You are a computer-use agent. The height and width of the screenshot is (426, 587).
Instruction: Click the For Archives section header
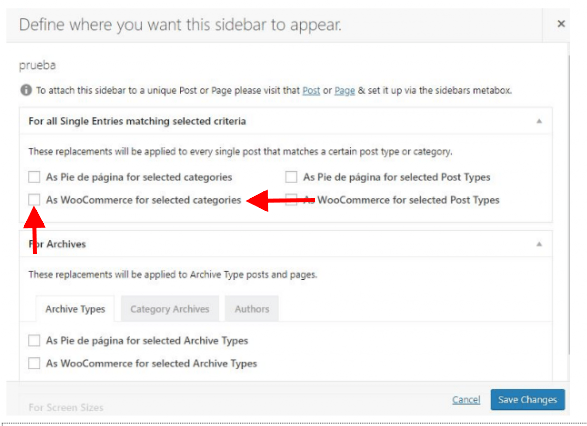pos(286,244)
